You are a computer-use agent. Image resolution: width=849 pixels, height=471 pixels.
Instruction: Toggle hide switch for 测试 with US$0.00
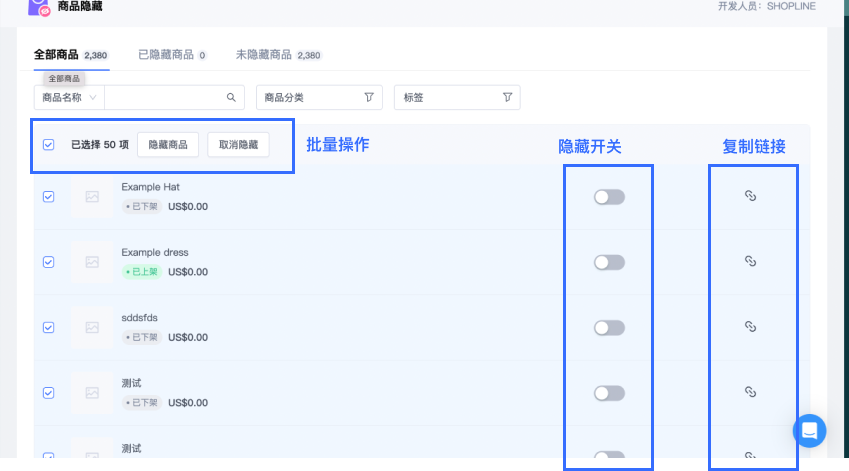tap(609, 394)
